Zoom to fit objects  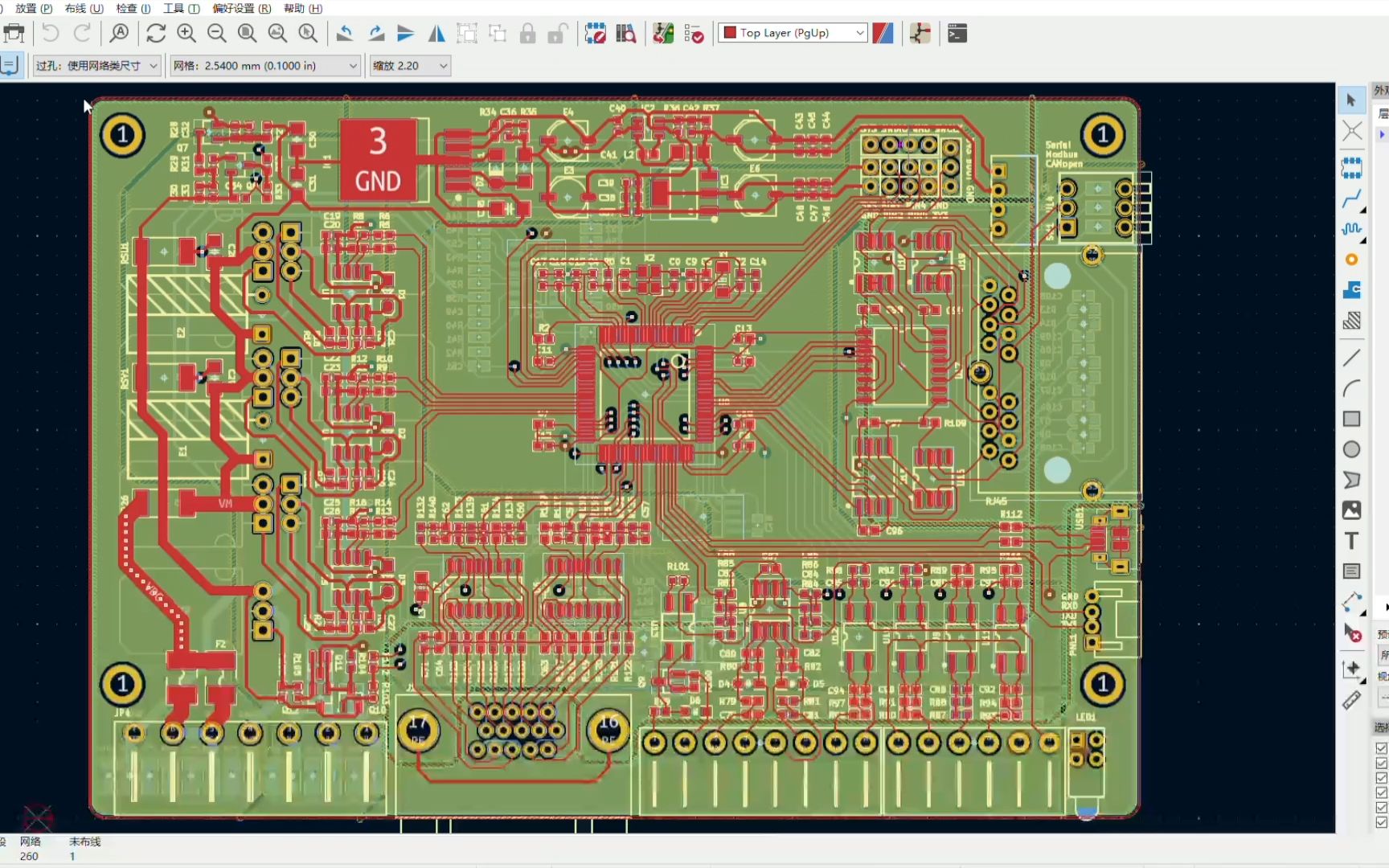point(277,33)
